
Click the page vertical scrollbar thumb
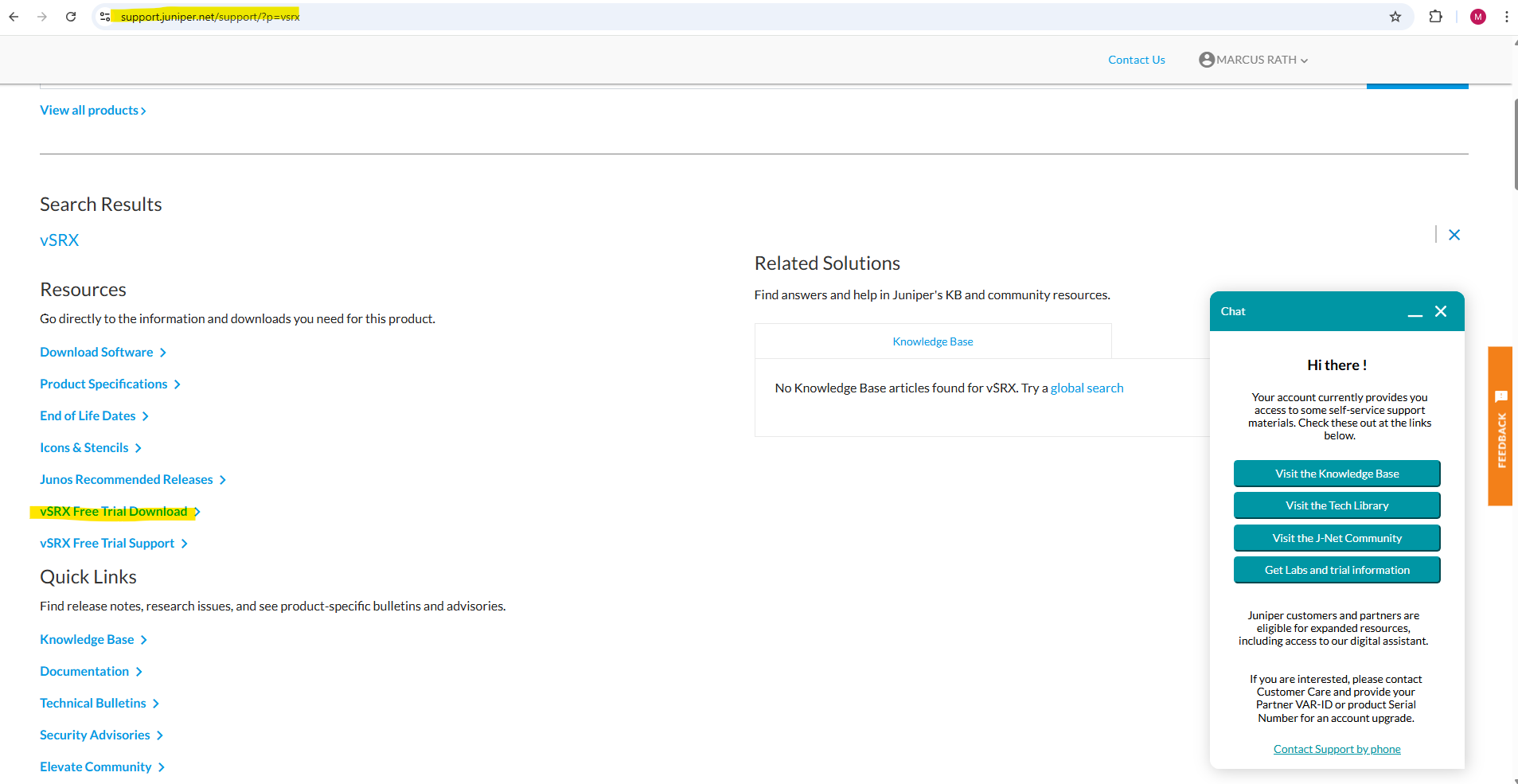pos(1516,145)
